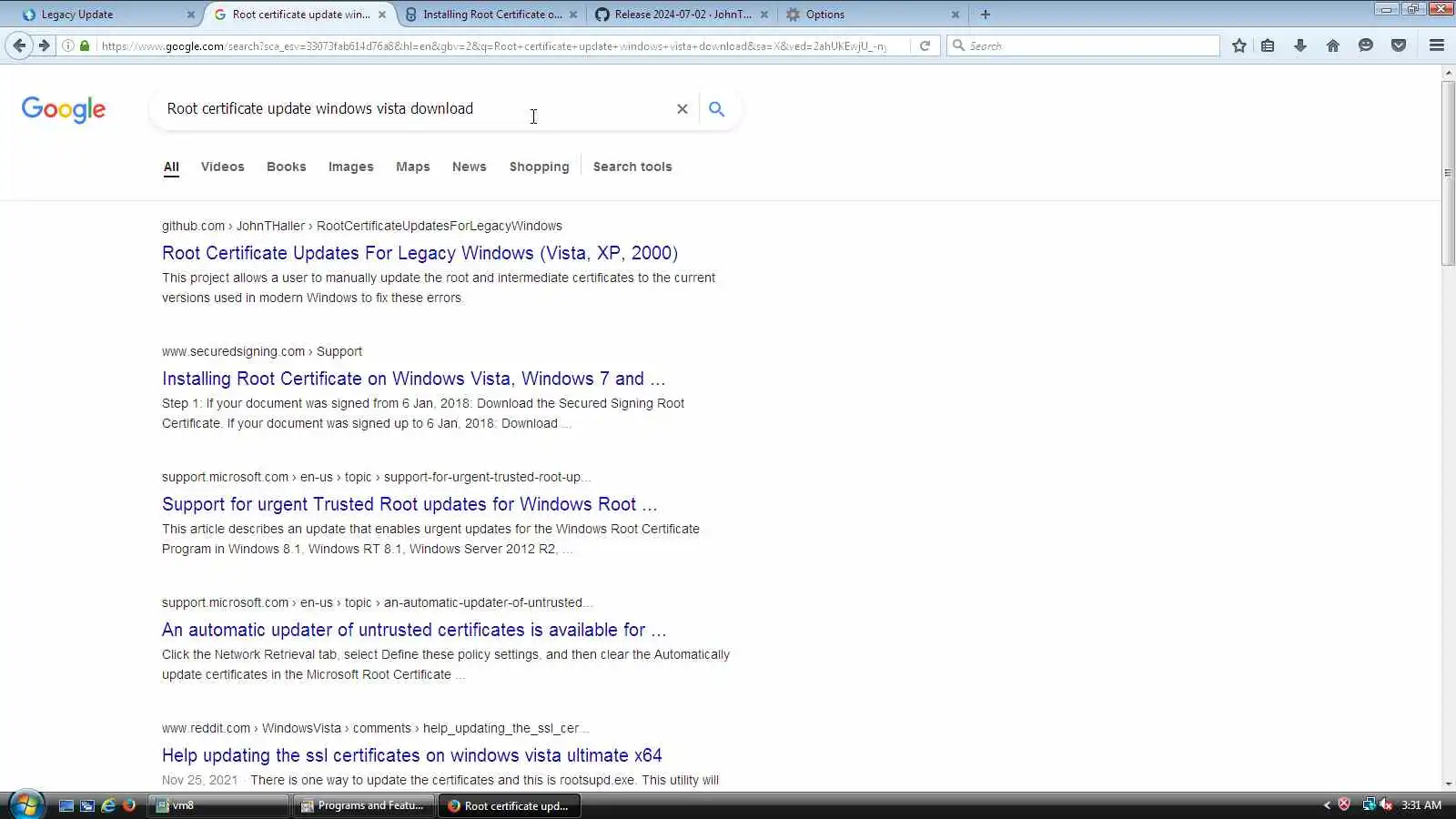
Task: Select the Books search filter
Action: point(286,167)
